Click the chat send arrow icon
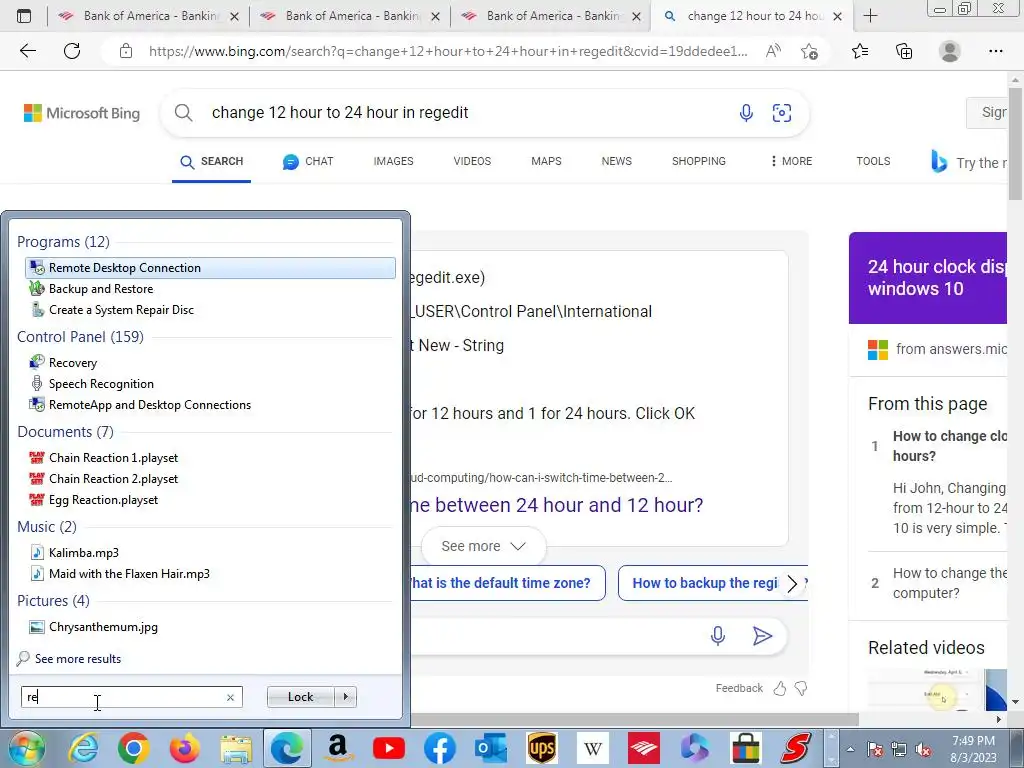The image size is (1024, 768). (x=762, y=635)
